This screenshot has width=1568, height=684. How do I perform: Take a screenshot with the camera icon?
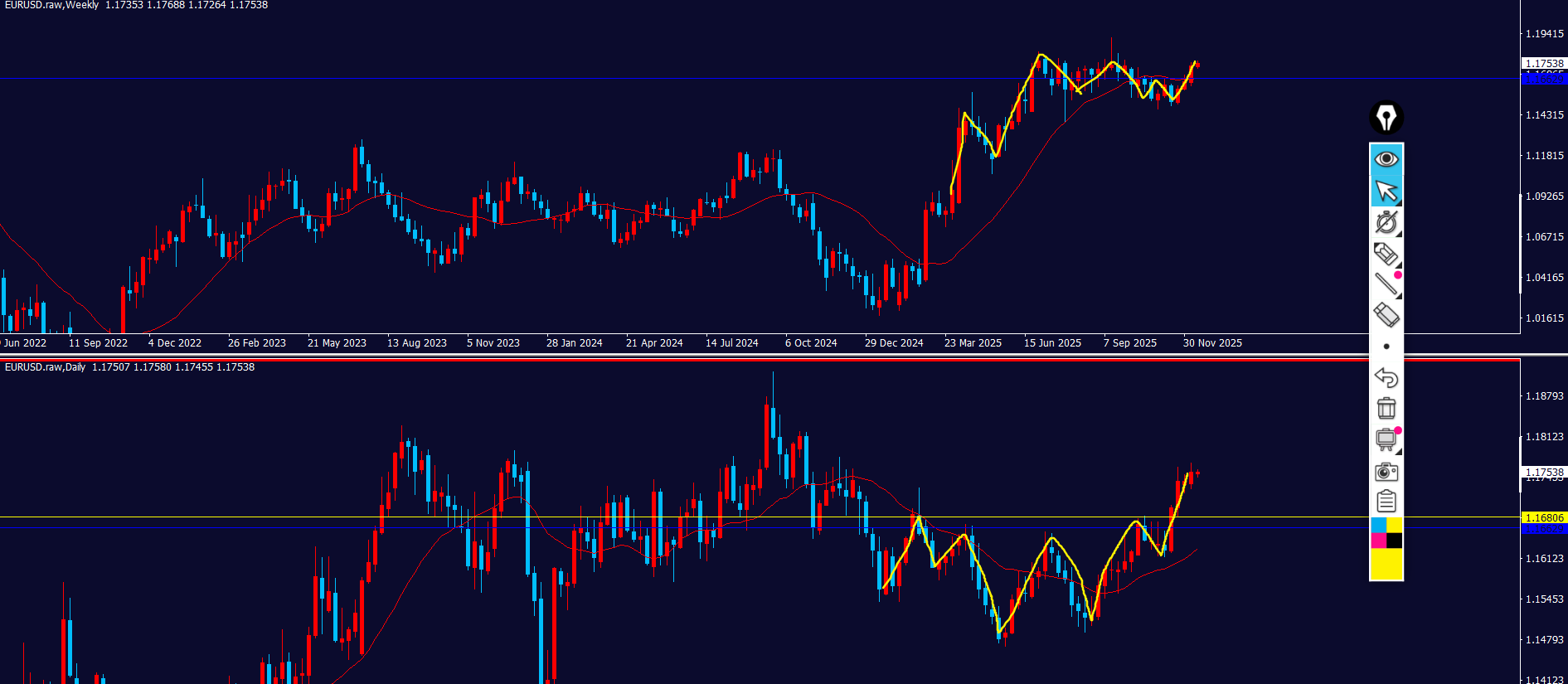click(1386, 472)
